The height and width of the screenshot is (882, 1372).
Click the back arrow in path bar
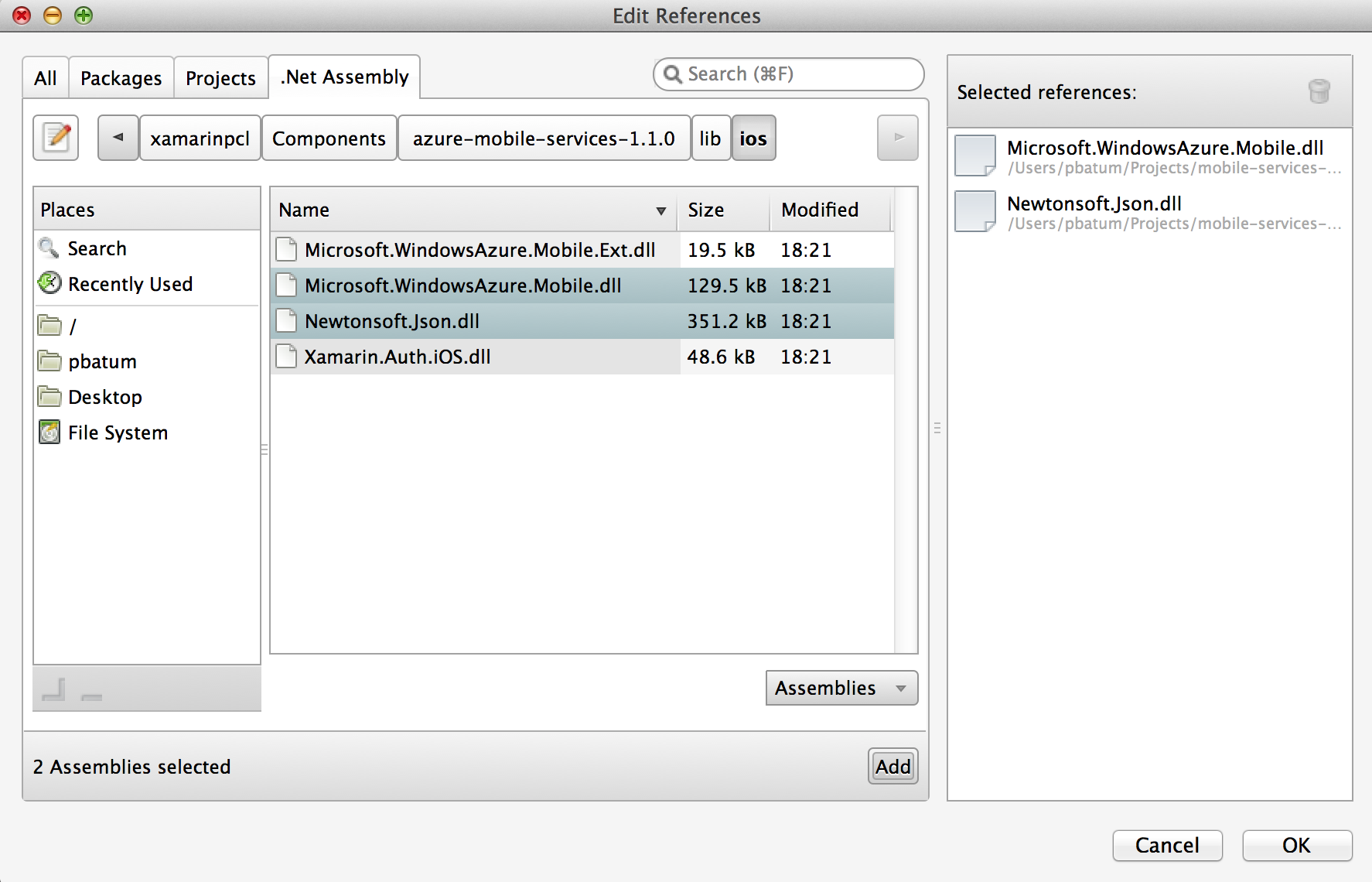tap(118, 138)
